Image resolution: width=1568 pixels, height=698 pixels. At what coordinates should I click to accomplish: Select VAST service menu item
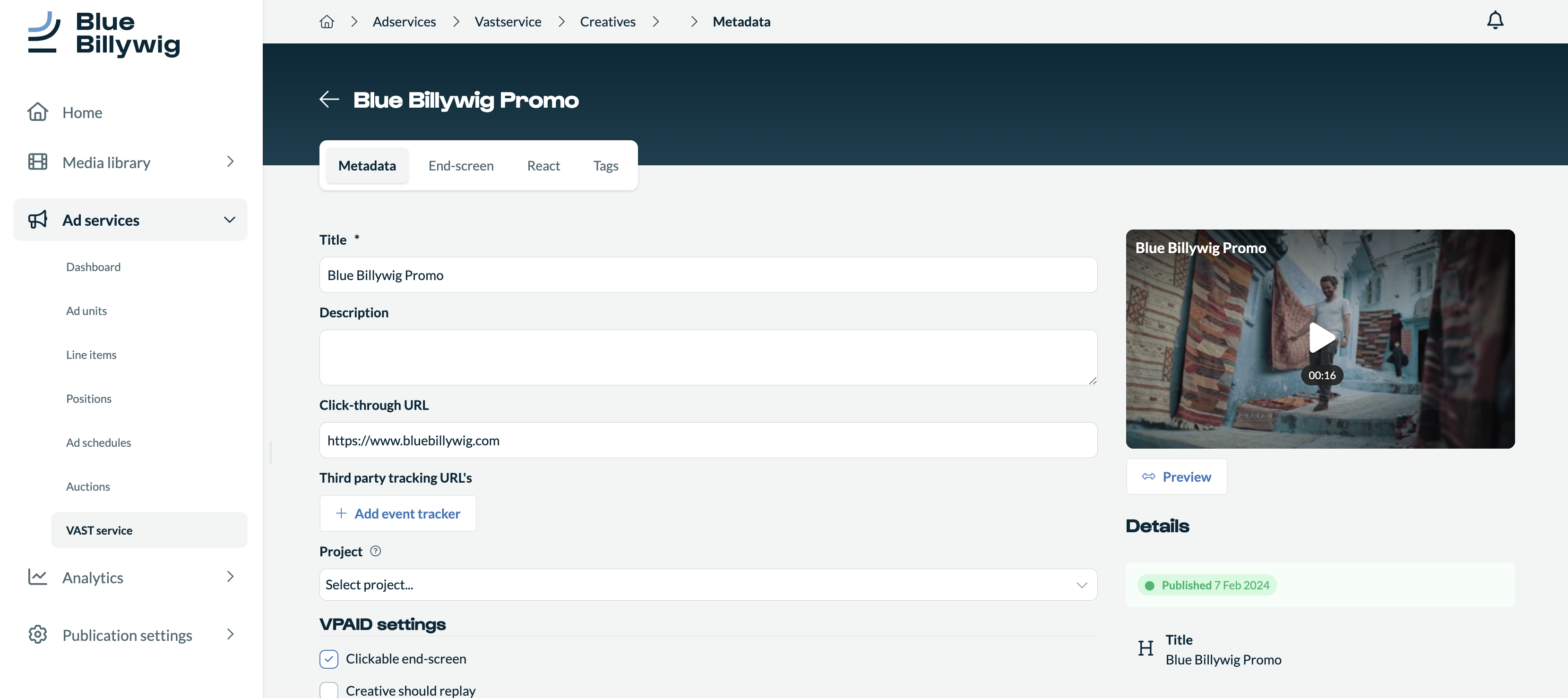point(149,530)
